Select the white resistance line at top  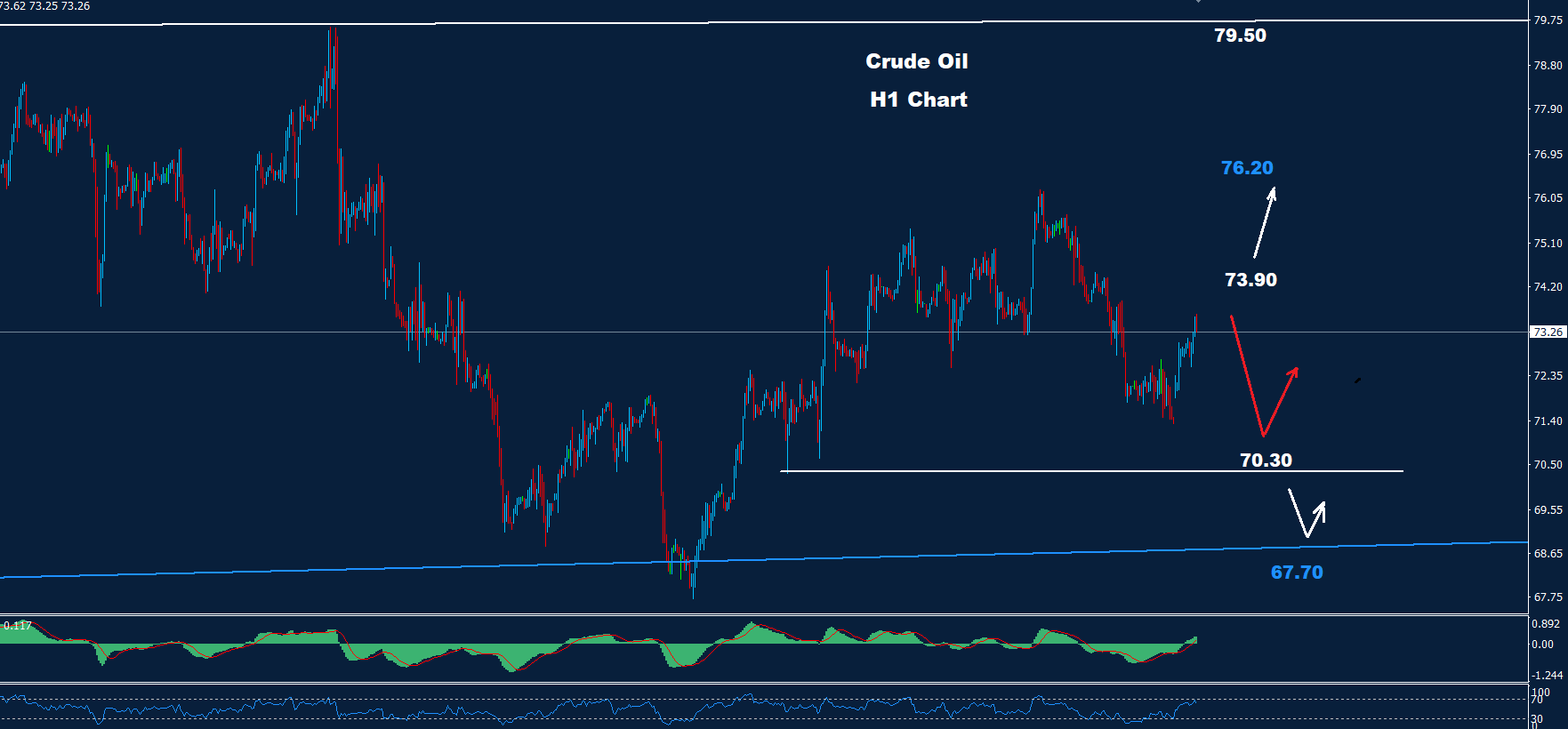[x=534, y=23]
